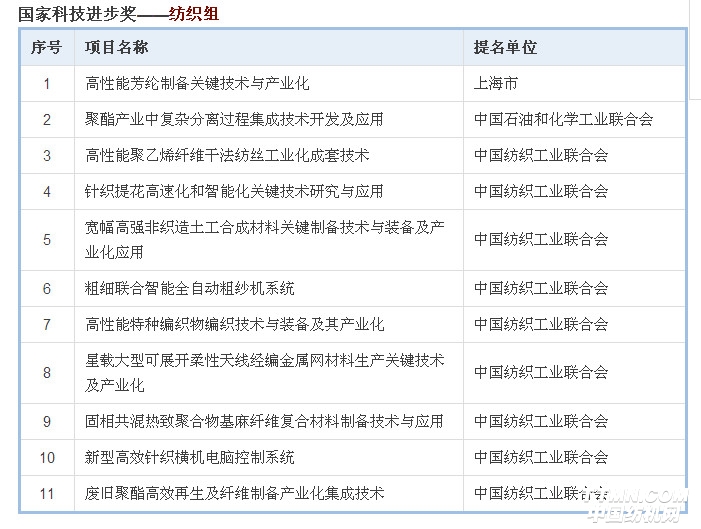Click project 新型高效针织横机电脑控制系统
This screenshot has height=529, width=701.
point(190,458)
